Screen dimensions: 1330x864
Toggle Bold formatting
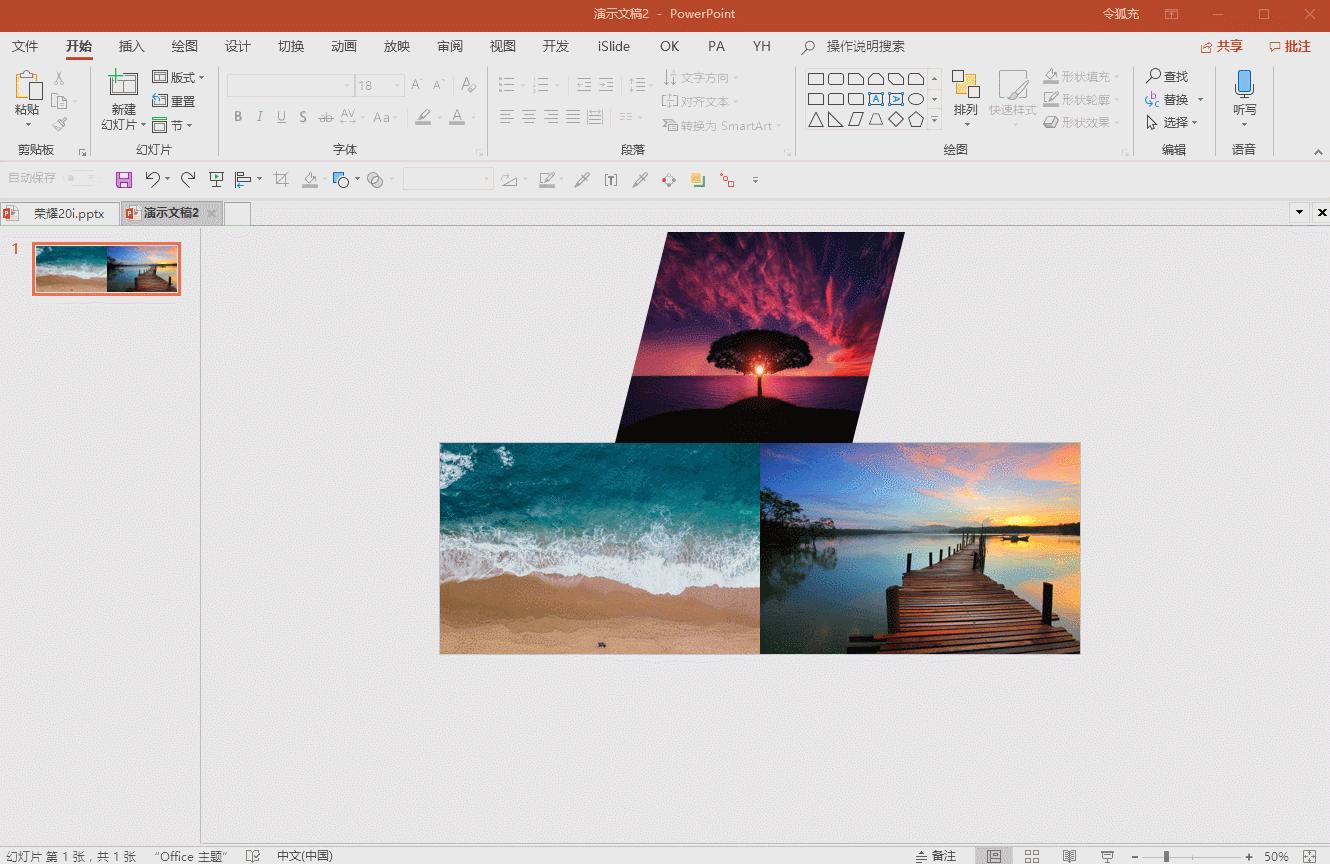[238, 117]
